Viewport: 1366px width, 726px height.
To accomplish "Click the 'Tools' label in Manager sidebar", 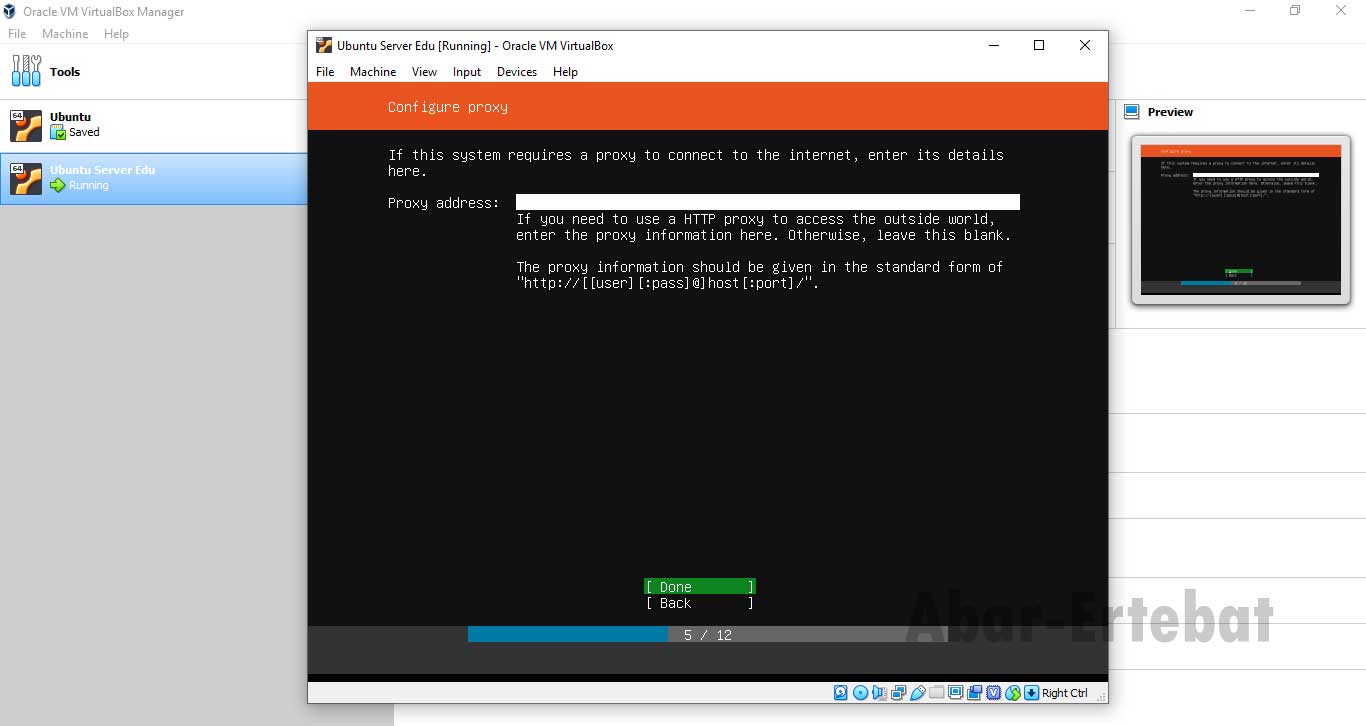I will (65, 72).
